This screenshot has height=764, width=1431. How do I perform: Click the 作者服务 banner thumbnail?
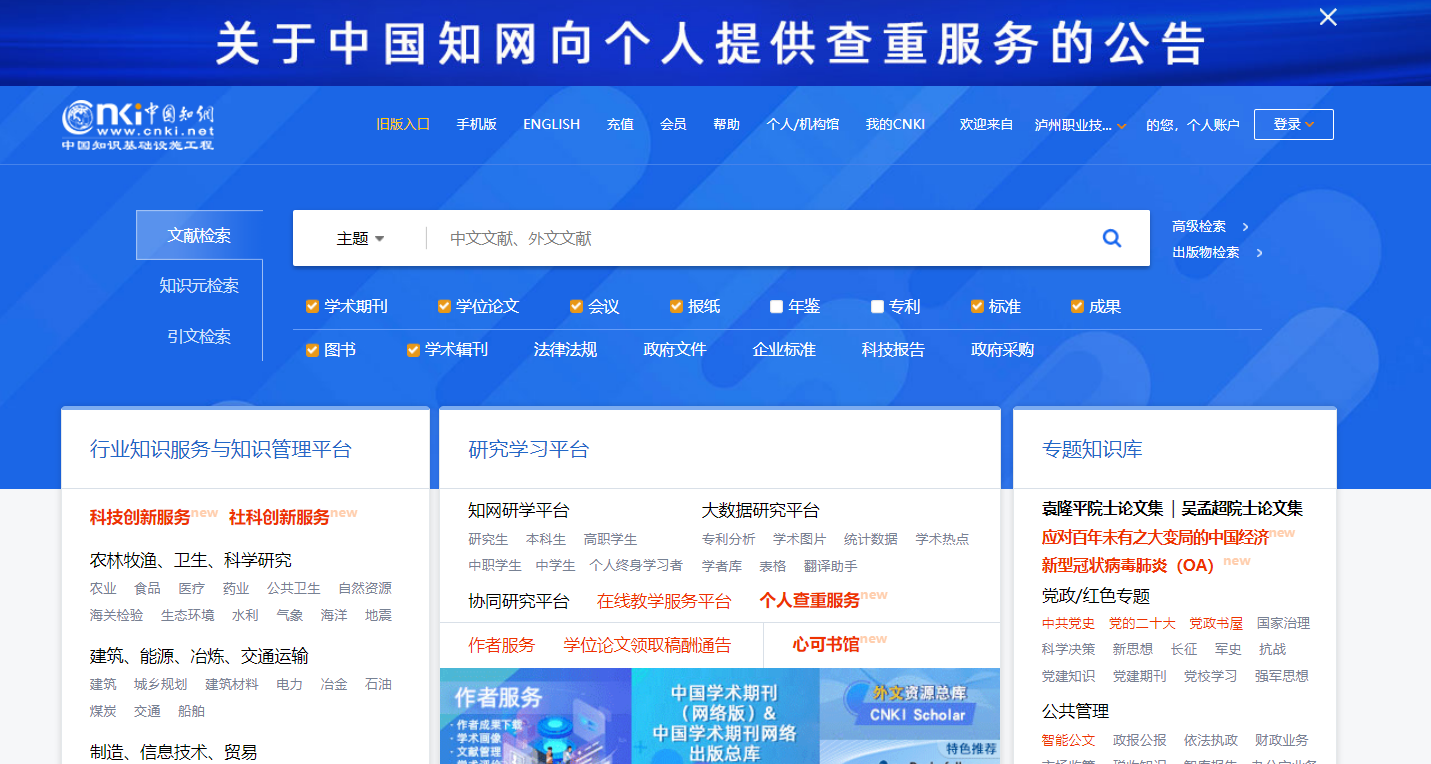pos(535,716)
